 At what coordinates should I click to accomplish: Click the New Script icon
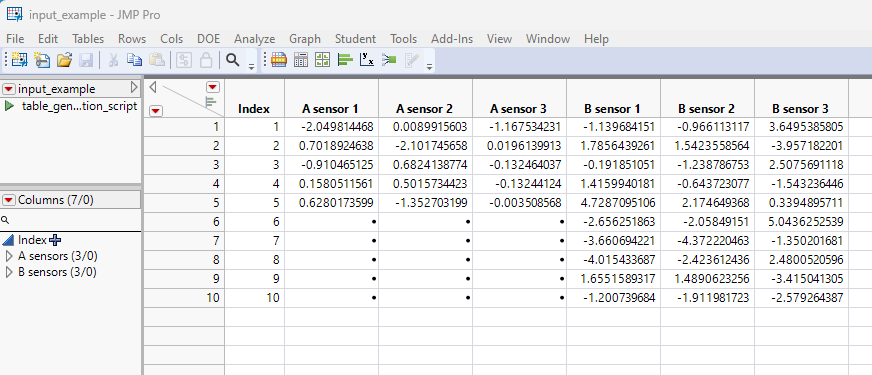42,60
